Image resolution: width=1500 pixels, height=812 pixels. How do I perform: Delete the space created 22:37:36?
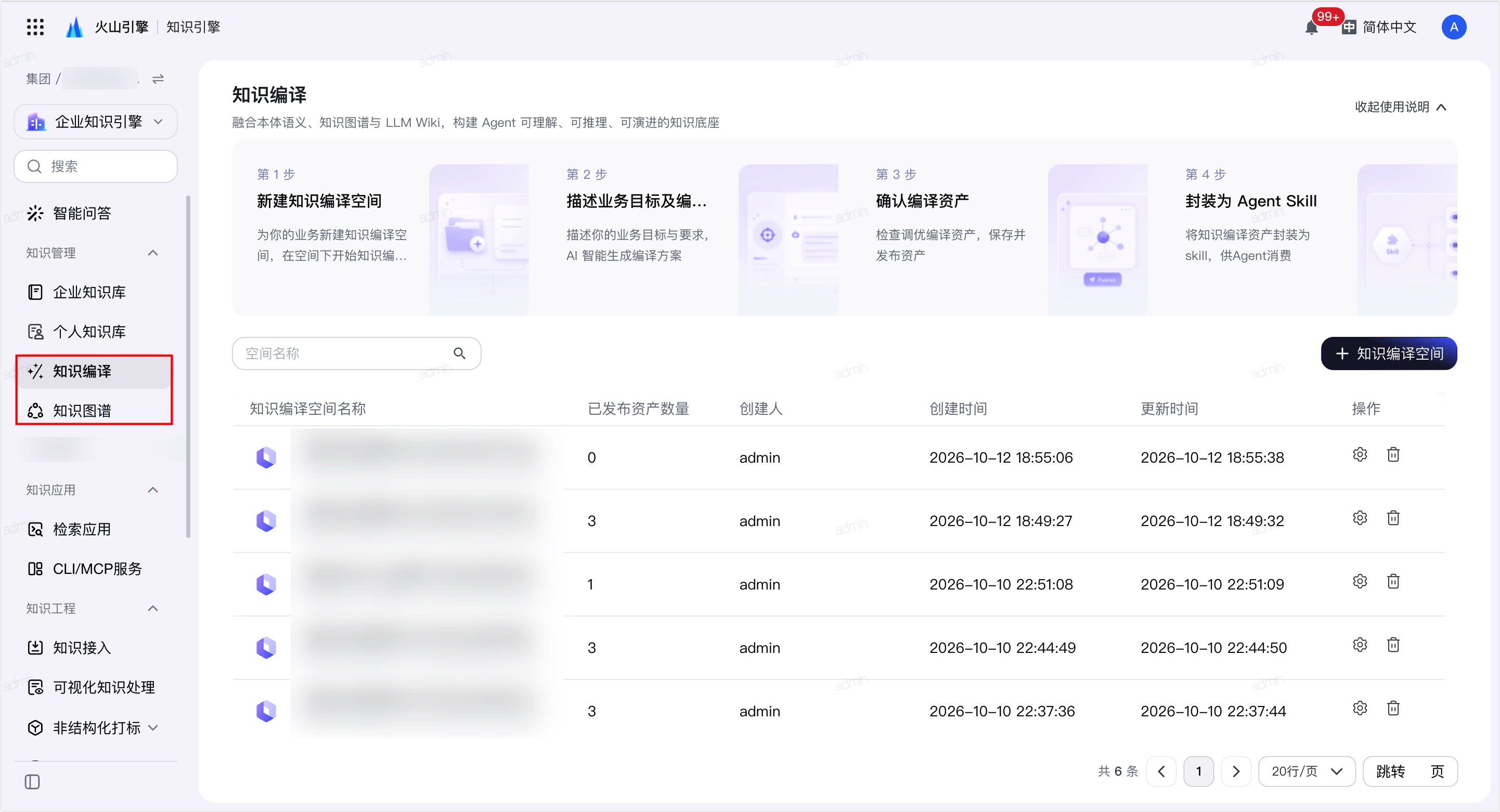1393,709
